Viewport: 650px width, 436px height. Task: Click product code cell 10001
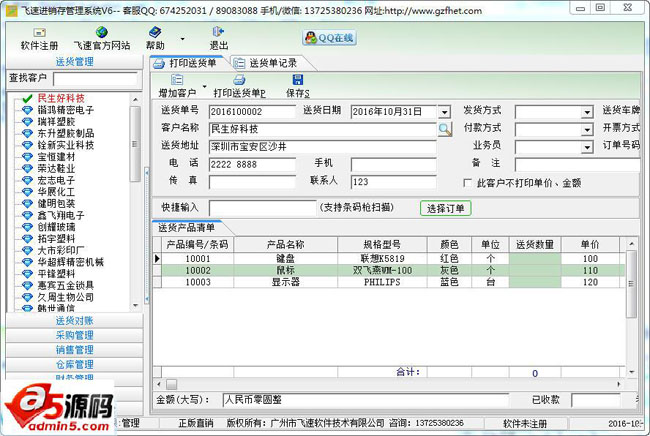[x=198, y=259]
